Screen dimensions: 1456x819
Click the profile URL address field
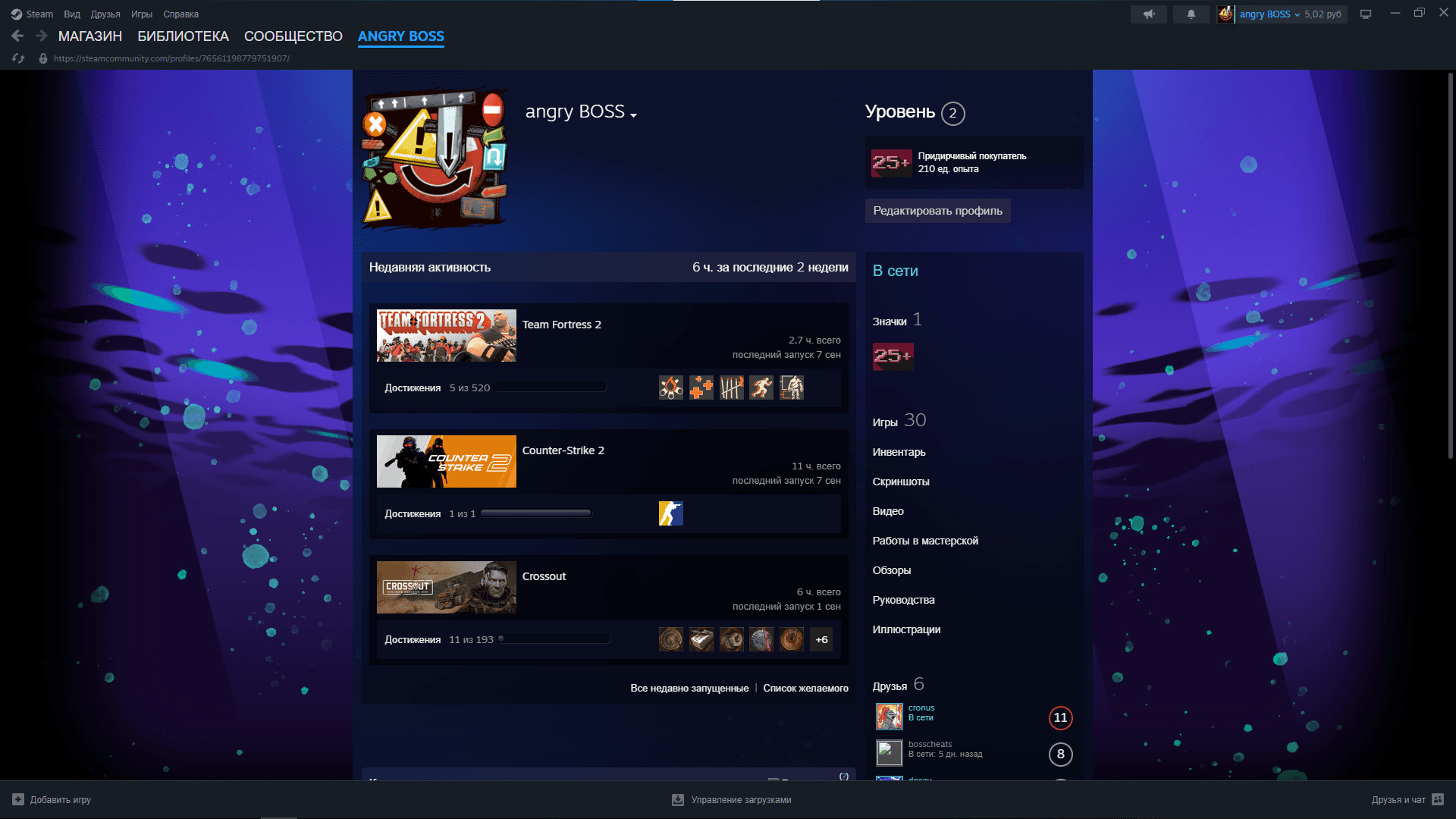171,58
